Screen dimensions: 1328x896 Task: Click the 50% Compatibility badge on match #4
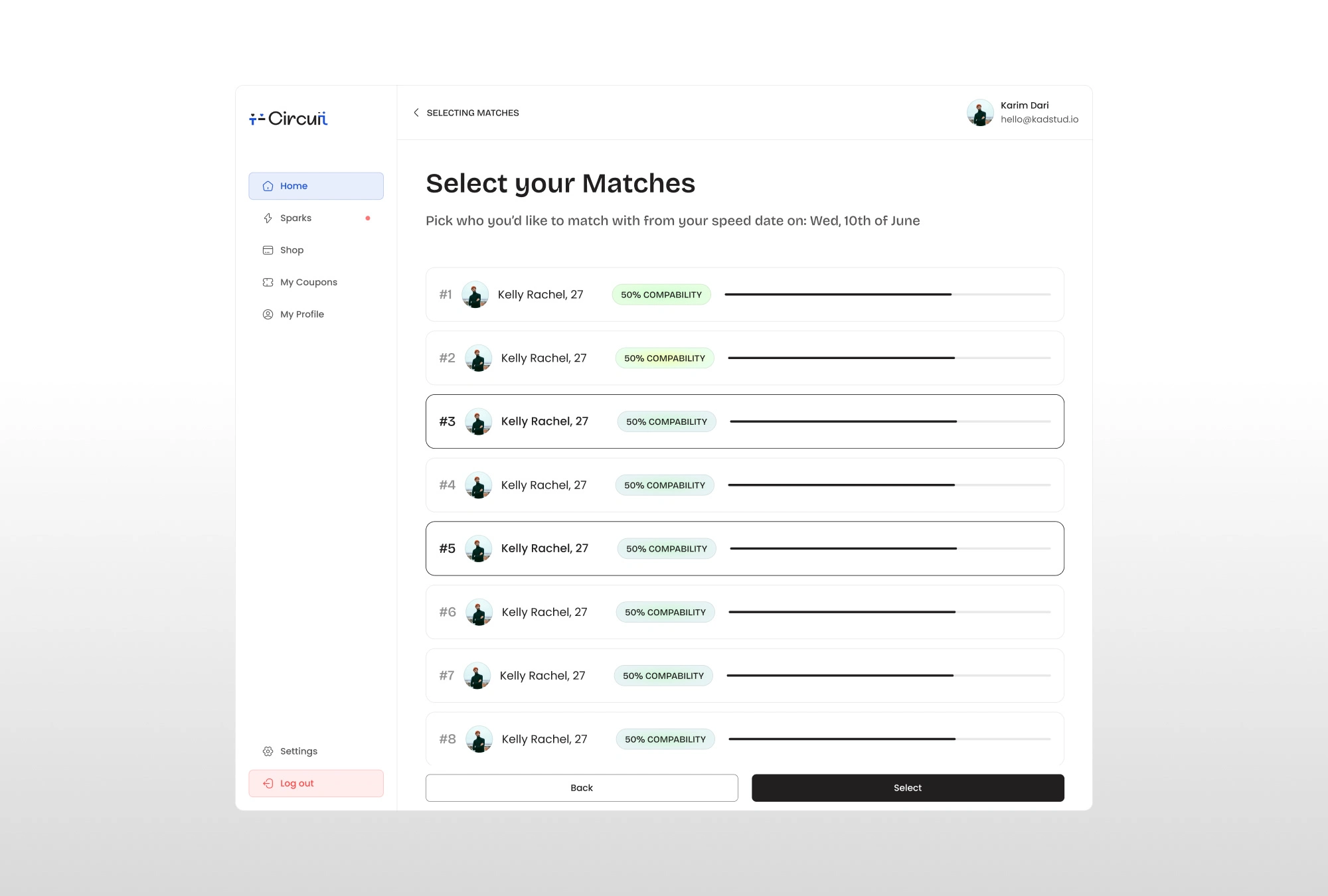coord(665,485)
